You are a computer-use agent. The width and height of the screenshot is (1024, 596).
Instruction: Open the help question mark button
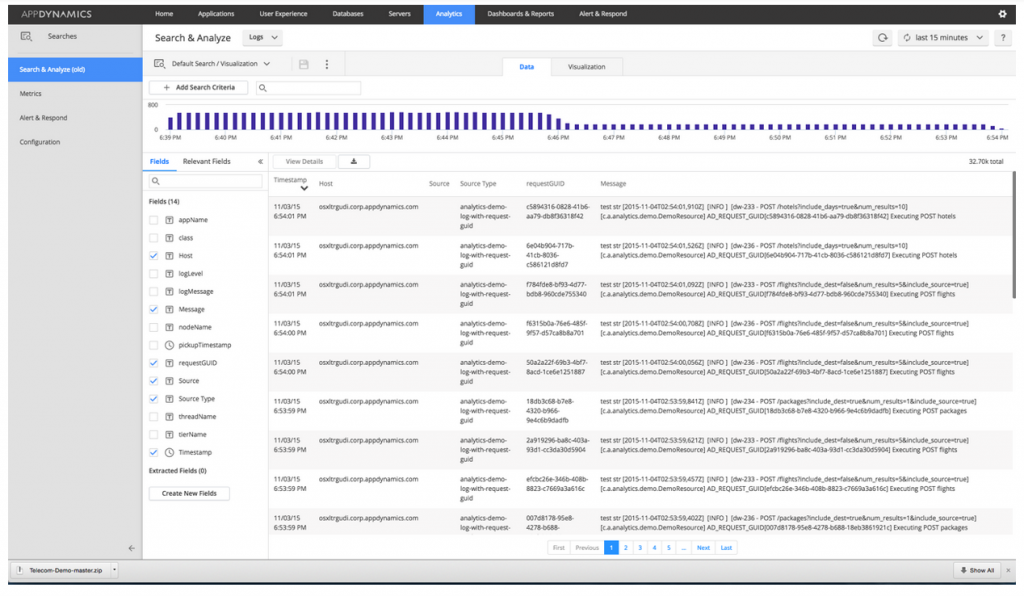click(x=1002, y=38)
